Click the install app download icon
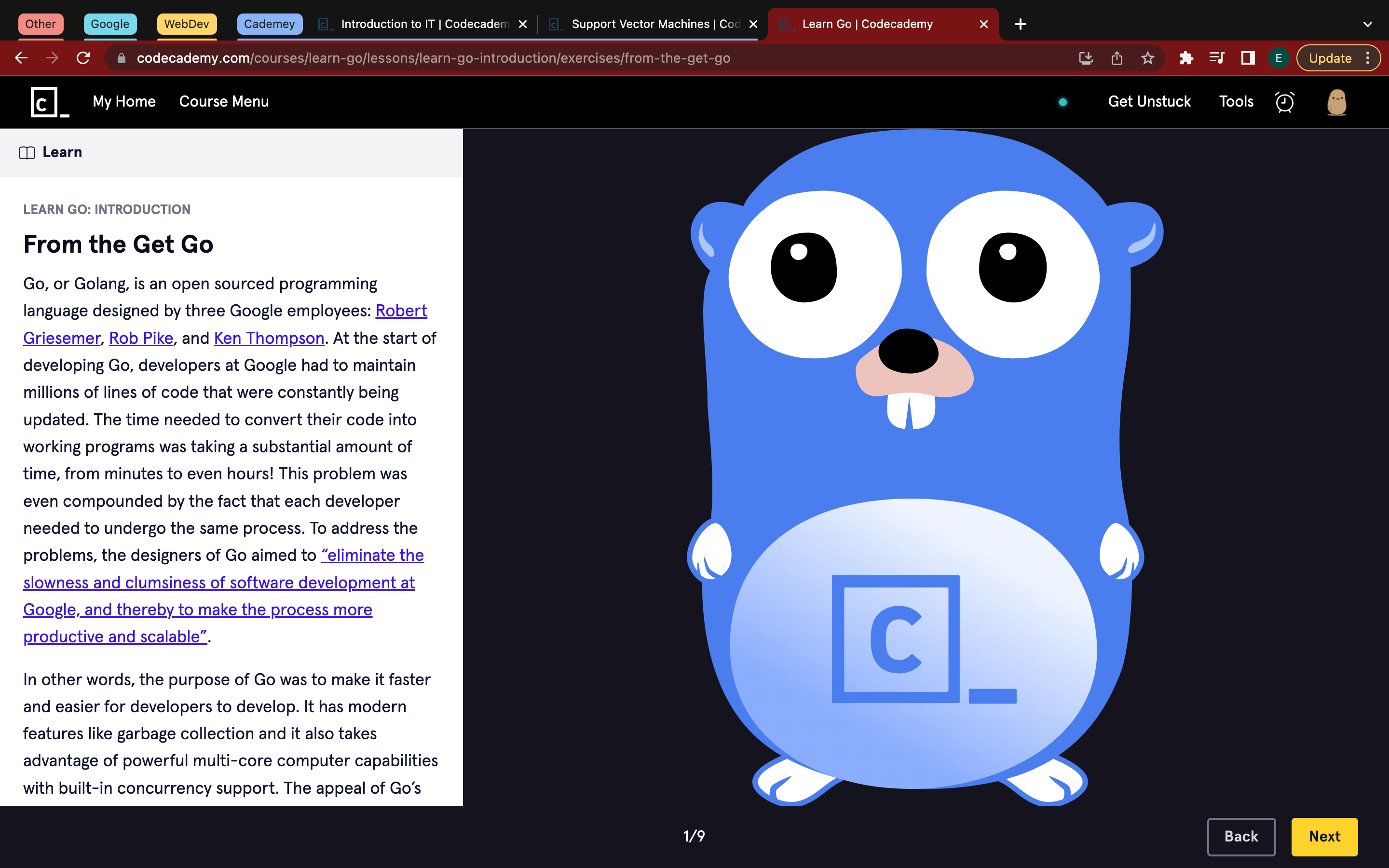 (x=1085, y=58)
